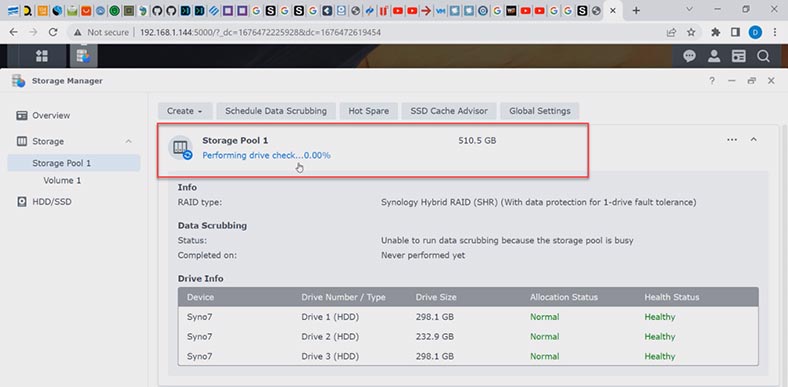Click the Not secure warning icon

tap(77, 32)
